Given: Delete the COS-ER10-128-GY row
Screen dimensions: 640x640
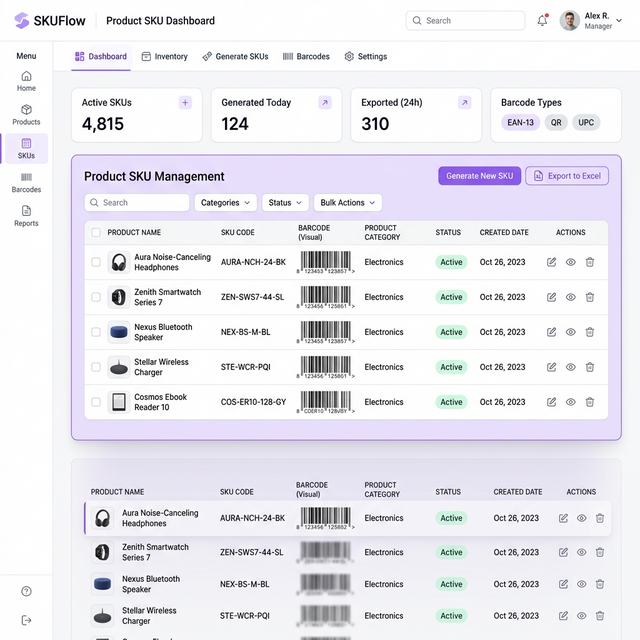Looking at the screenshot, I should click(x=590, y=402).
